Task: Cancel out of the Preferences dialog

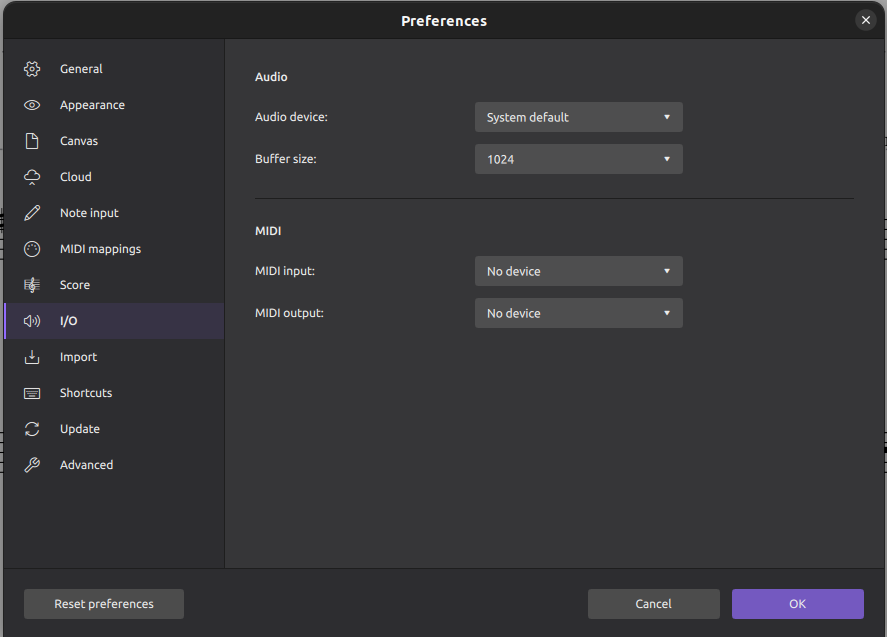Action: [x=653, y=603]
